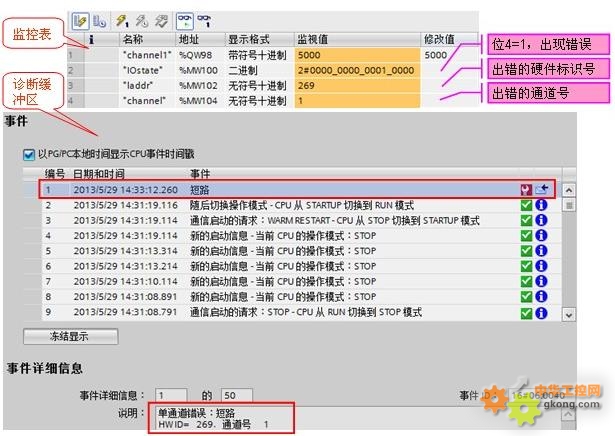Screen dimensions: 615x436
Task: Click the enable peripheral outputs toolbar icon
Action: point(161,21)
